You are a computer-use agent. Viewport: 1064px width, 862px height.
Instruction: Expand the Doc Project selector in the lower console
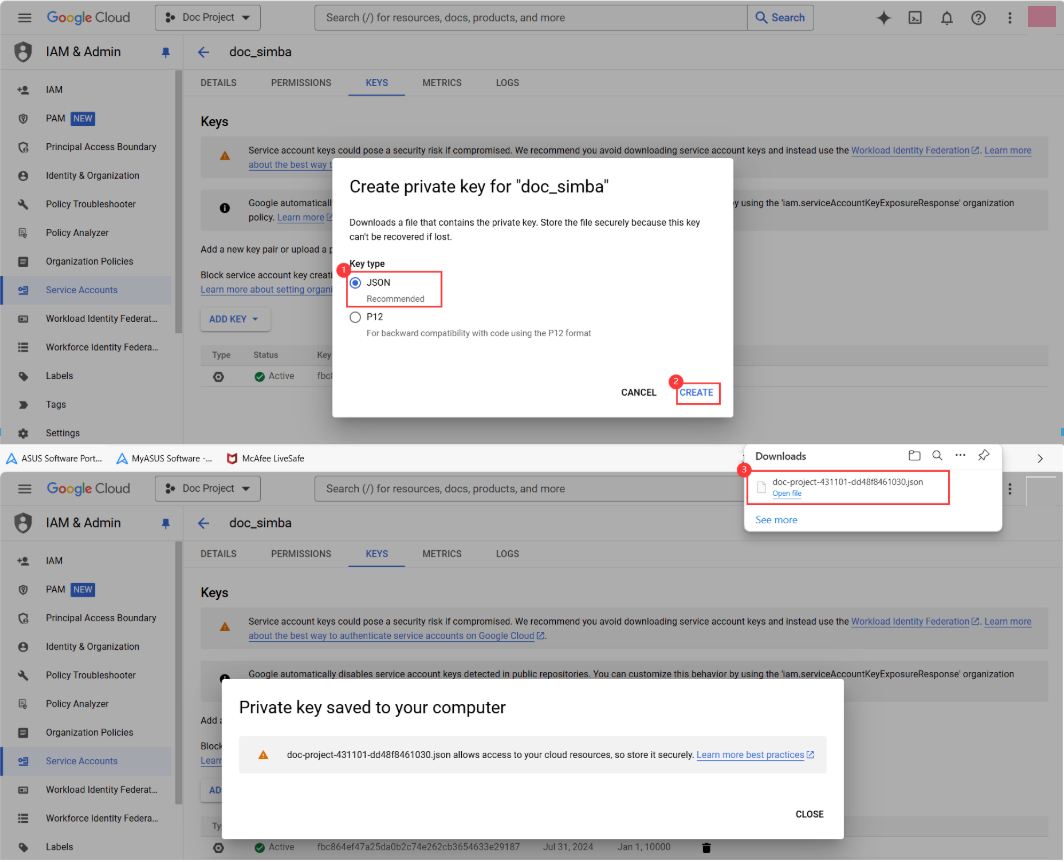(x=208, y=489)
